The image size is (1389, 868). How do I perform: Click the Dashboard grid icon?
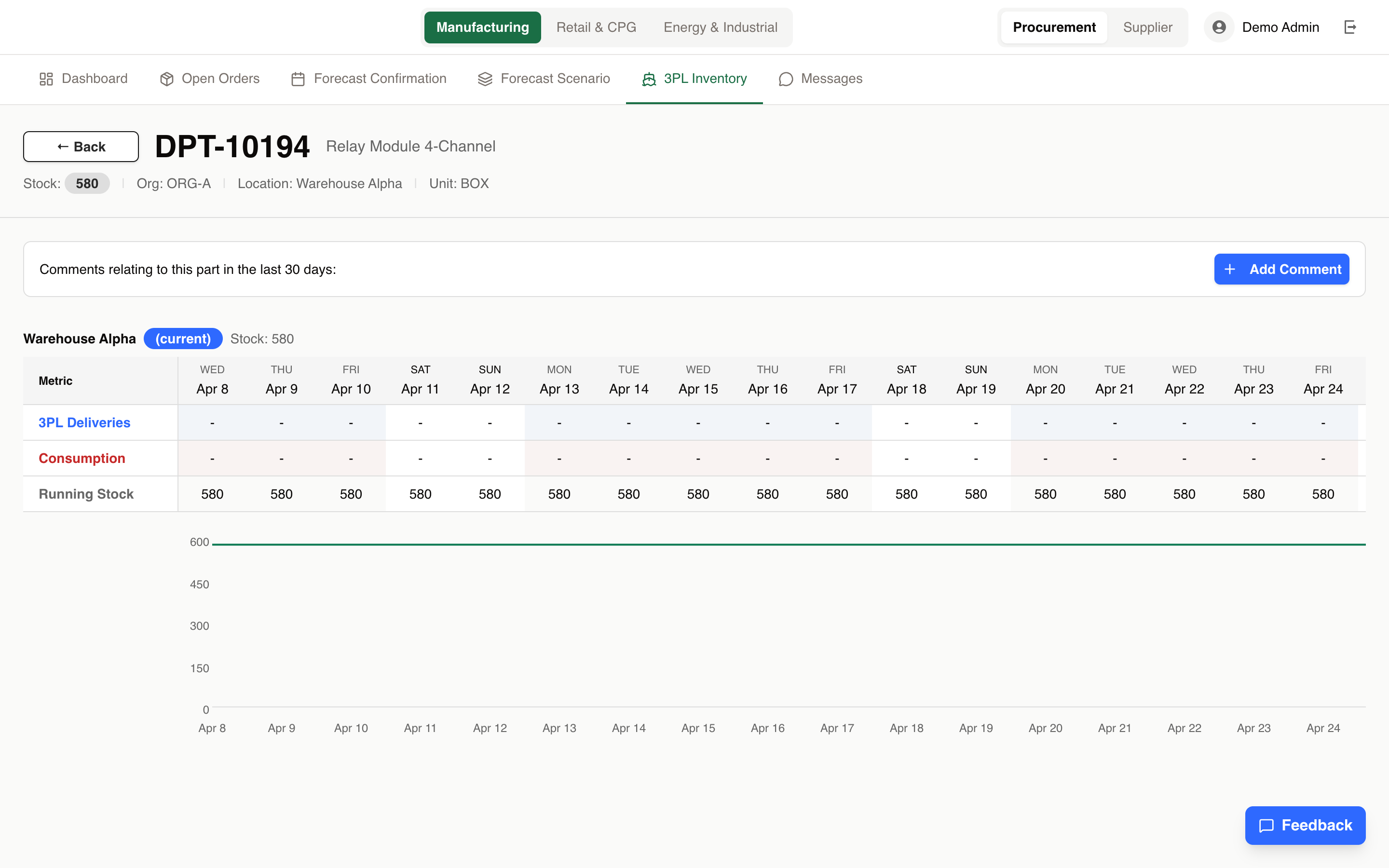pos(46,79)
